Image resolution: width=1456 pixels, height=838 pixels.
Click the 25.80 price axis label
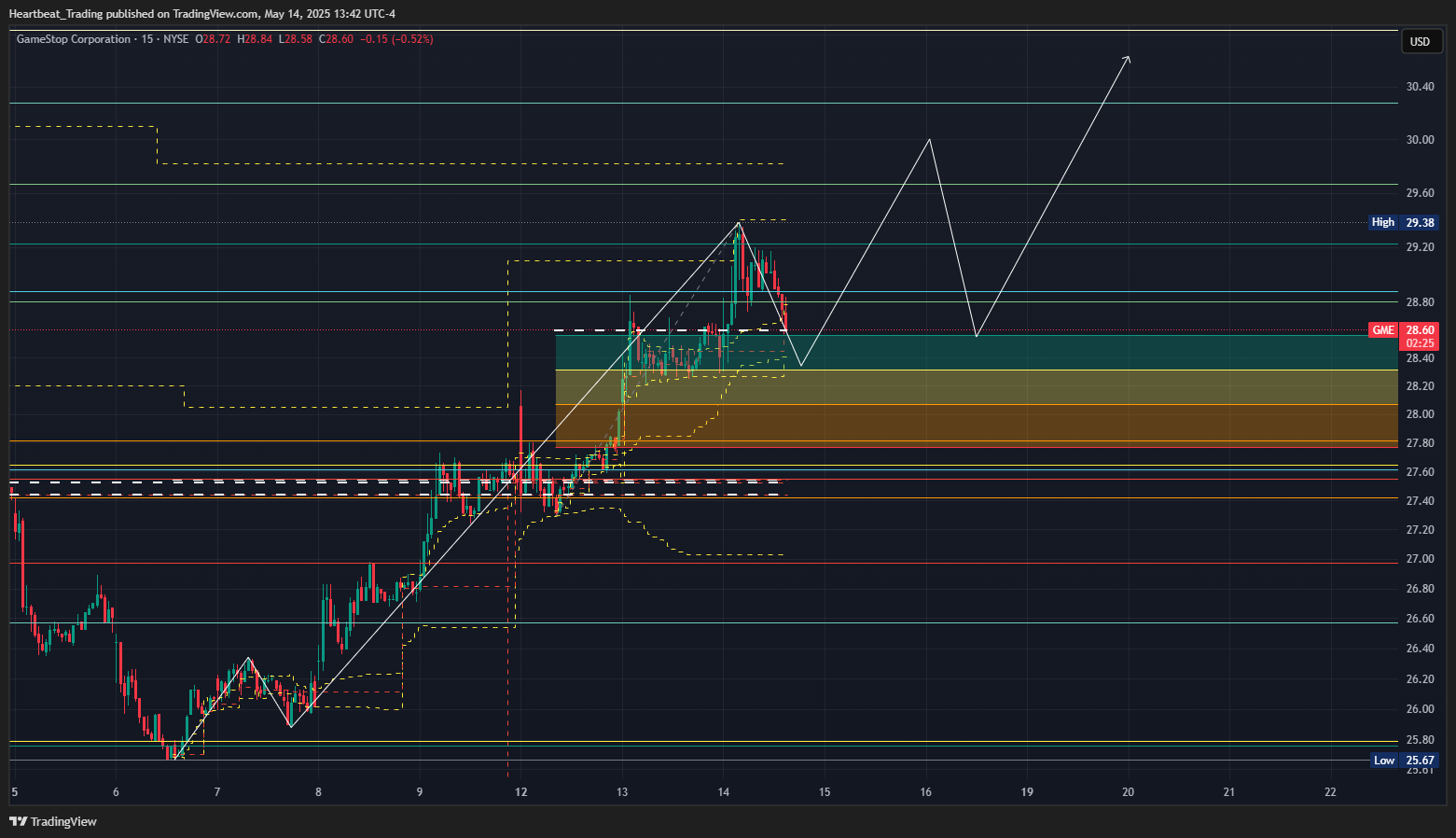pyautogui.click(x=1420, y=740)
